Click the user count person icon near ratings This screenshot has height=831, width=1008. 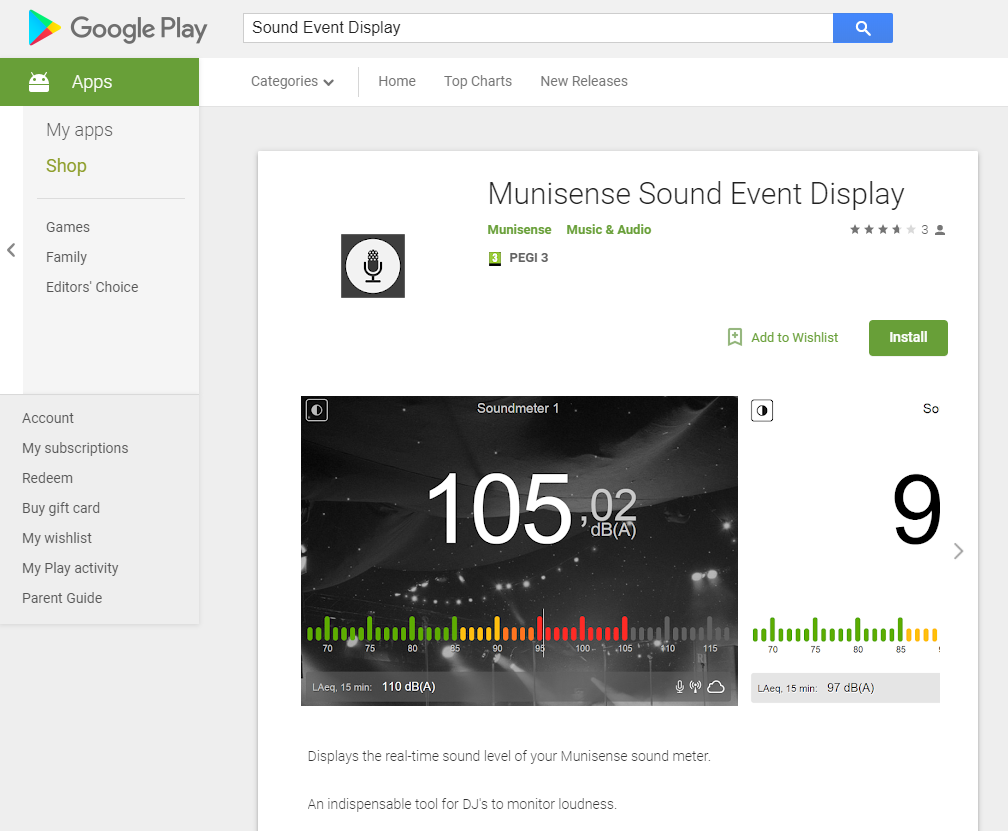[x=938, y=229]
